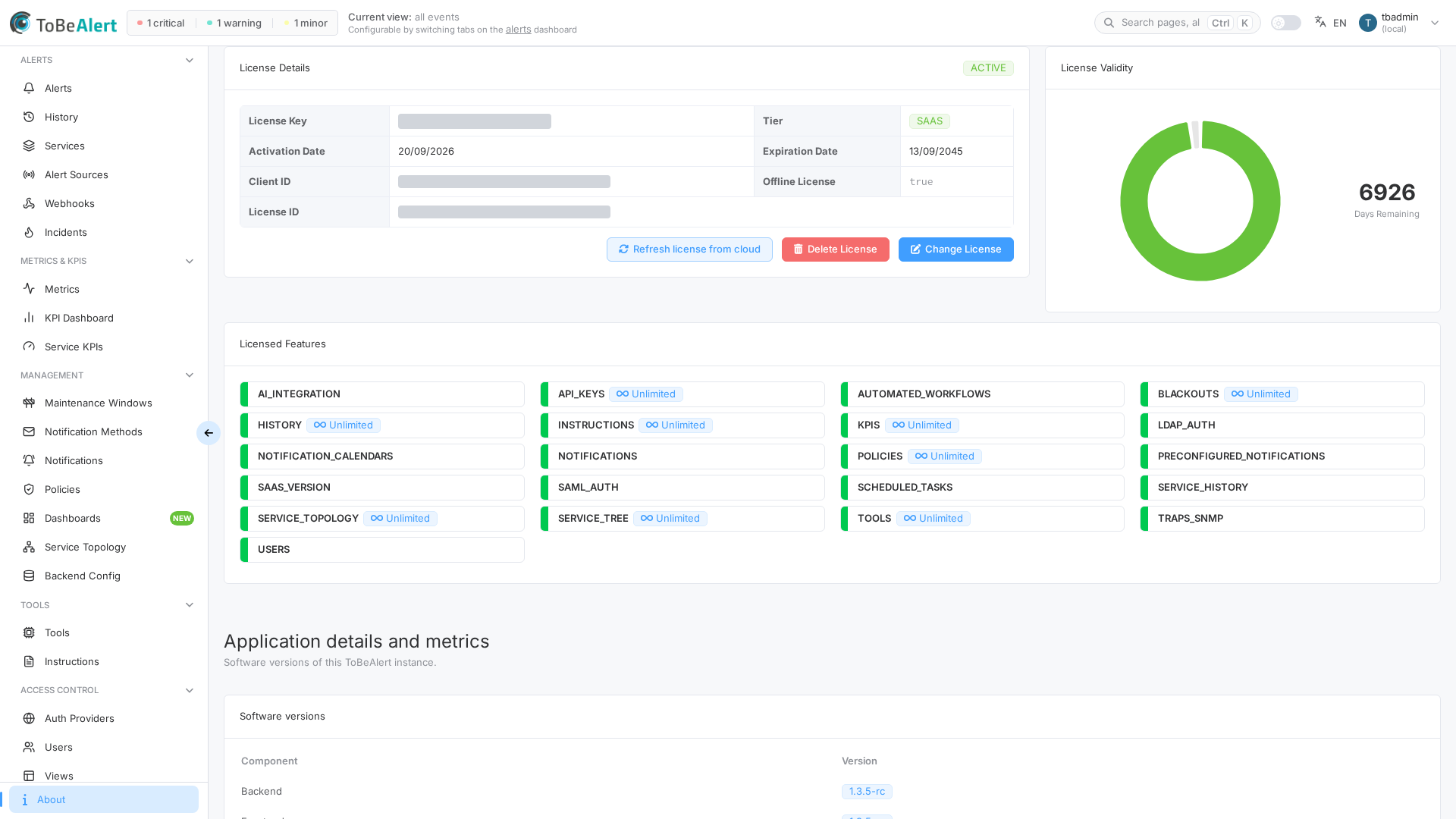Screen dimensions: 1456x819
Task: Click the Backend Config database icon
Action: pyautogui.click(x=29, y=576)
